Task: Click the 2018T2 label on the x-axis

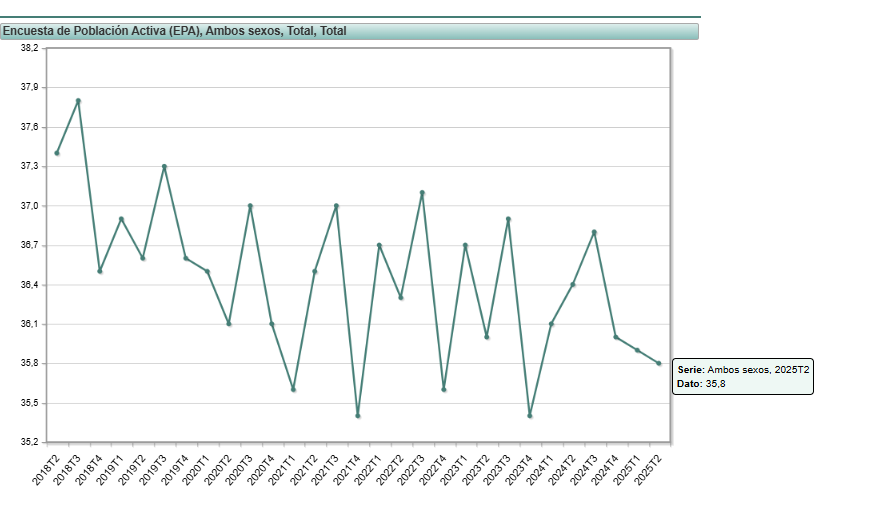Action: (47, 468)
